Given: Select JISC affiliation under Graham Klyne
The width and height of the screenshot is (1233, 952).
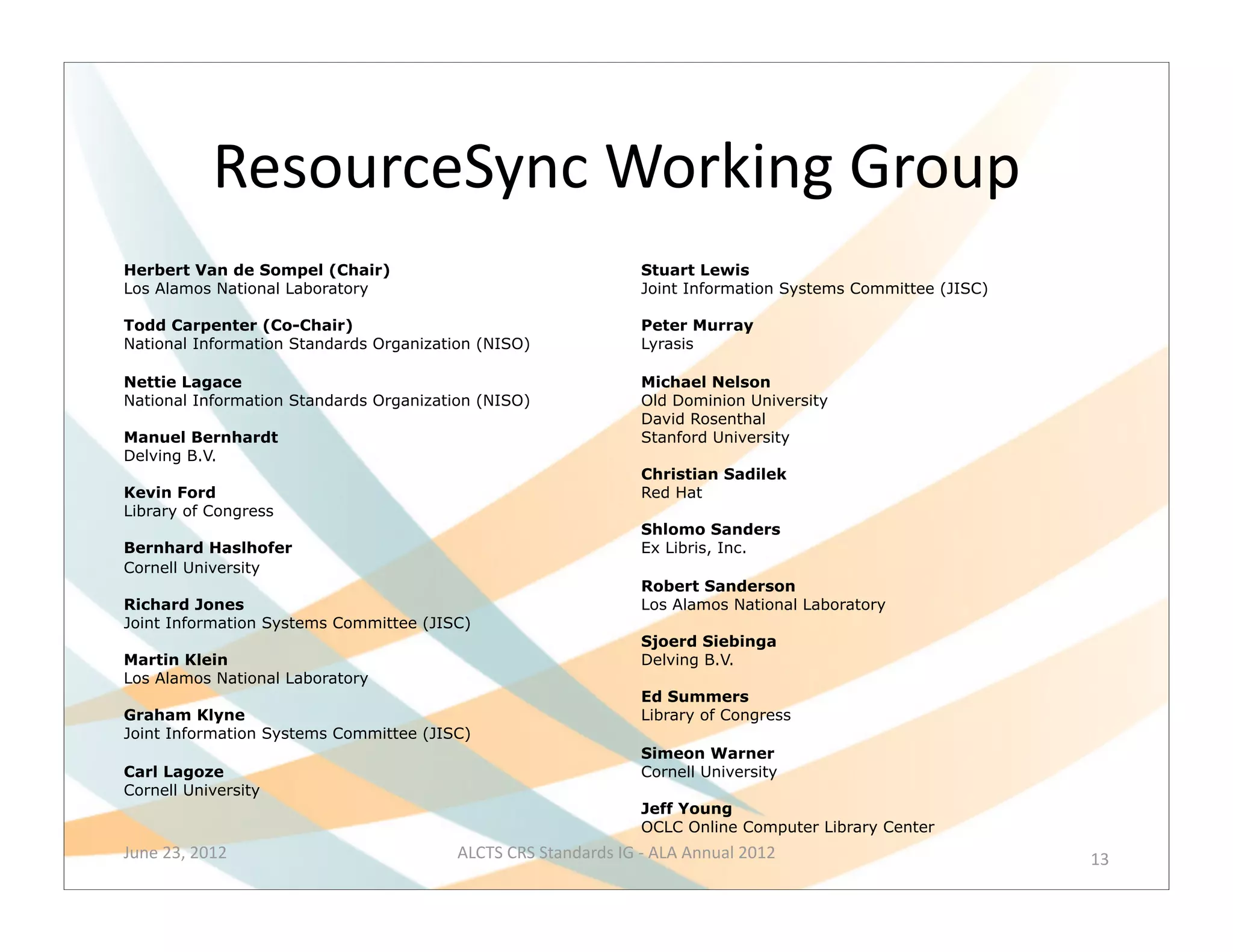Looking at the screenshot, I should point(297,734).
